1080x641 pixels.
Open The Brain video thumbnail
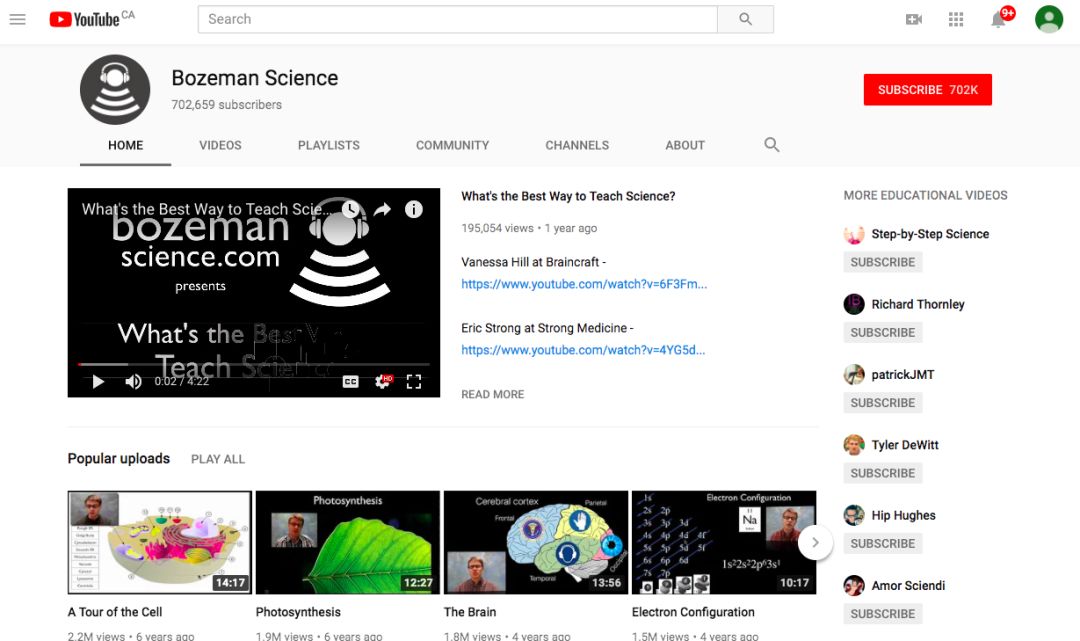coord(536,543)
